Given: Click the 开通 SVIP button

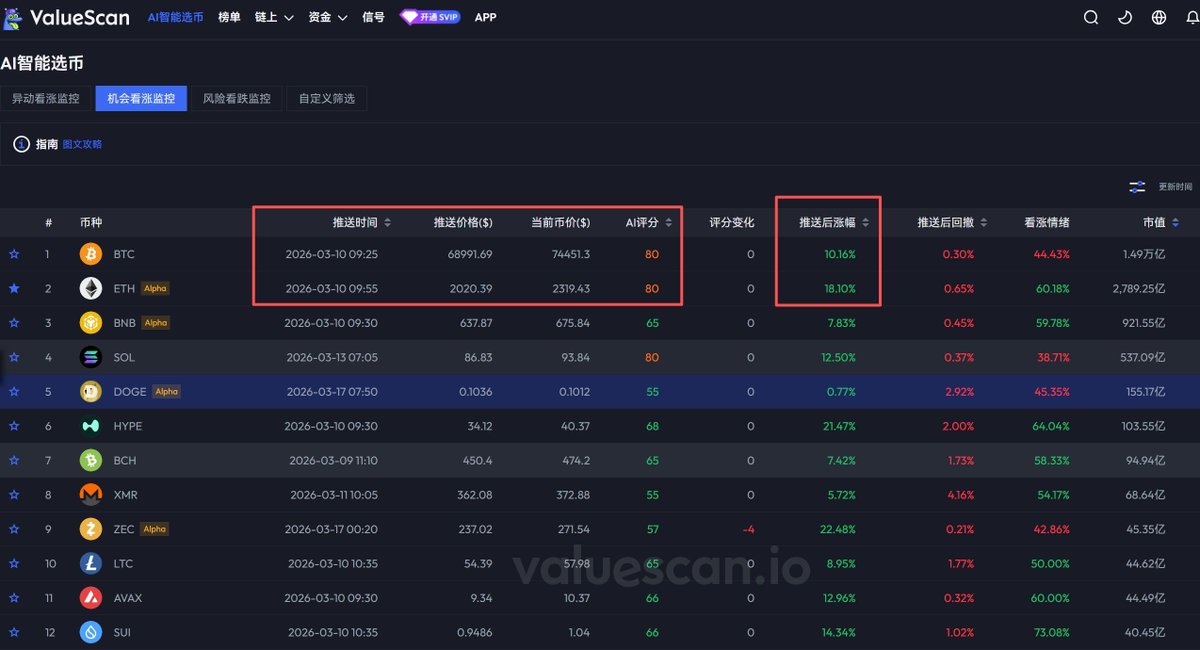Looking at the screenshot, I should click(x=430, y=18).
